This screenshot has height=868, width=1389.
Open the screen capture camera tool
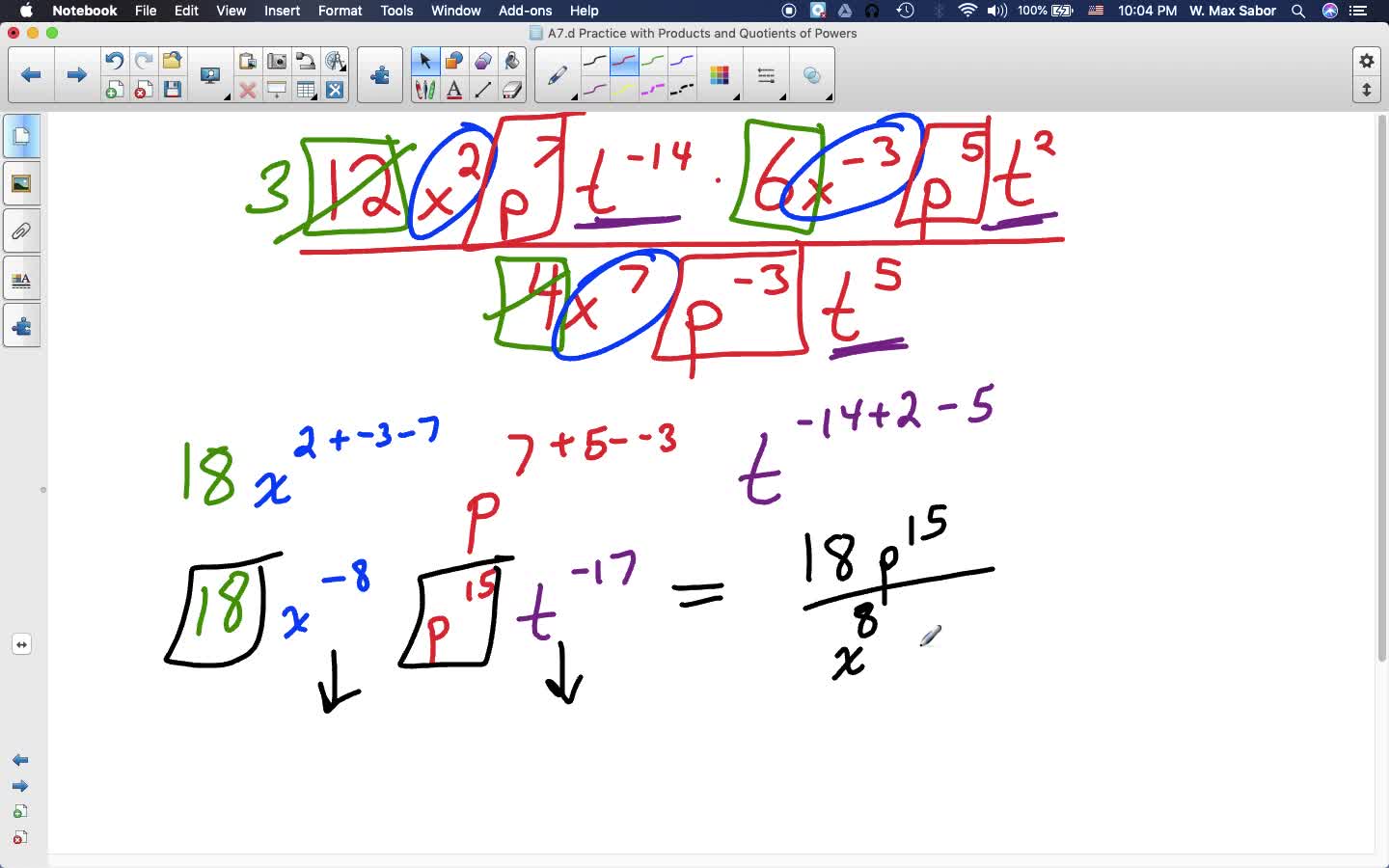click(276, 61)
